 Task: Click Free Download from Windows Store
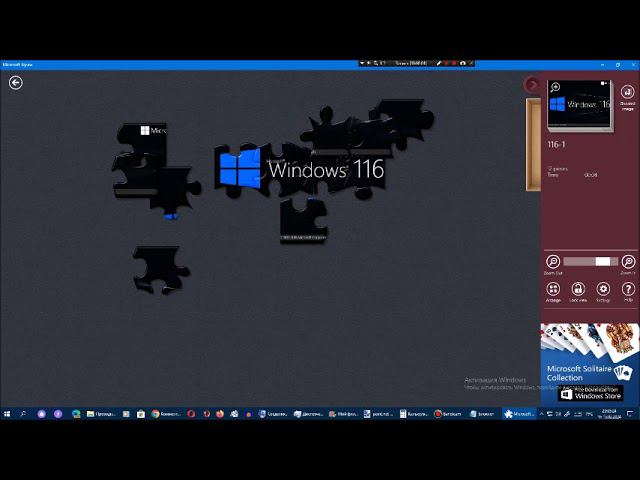[x=591, y=393]
